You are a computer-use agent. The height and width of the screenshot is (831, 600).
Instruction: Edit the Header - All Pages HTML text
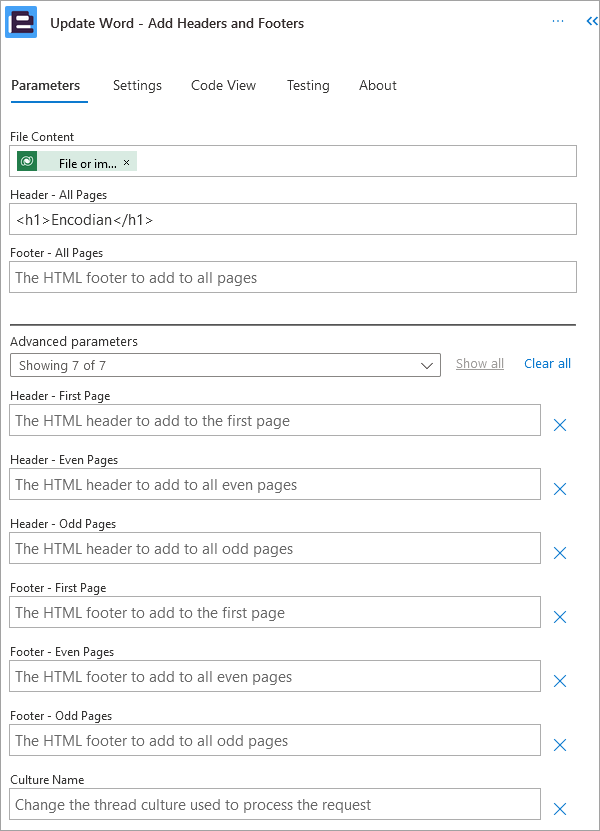[x=293, y=219]
